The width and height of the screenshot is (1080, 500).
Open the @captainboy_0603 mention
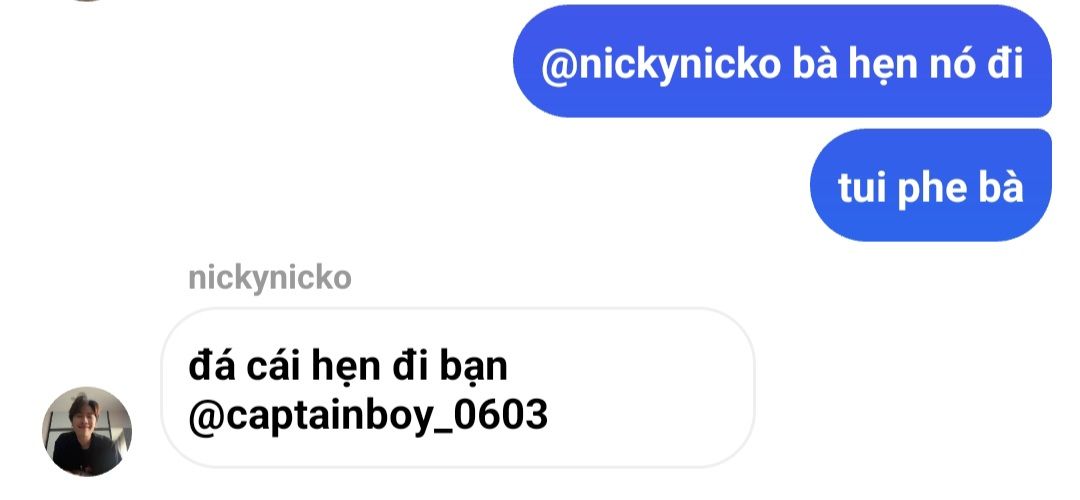pyautogui.click(x=368, y=417)
